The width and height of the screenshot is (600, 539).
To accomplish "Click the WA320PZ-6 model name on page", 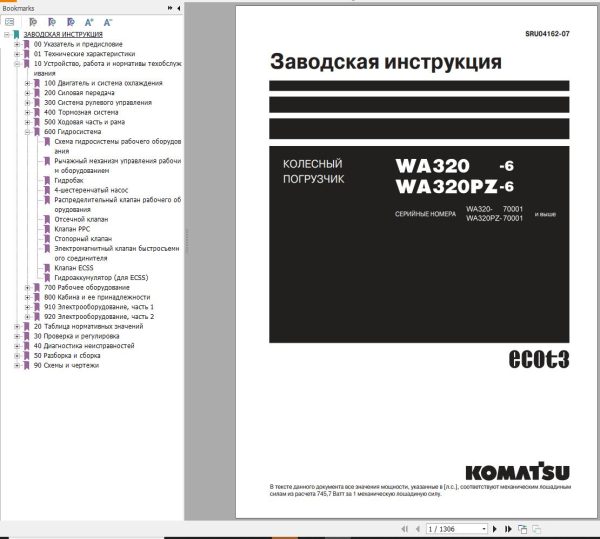I will pyautogui.click(x=455, y=187).
